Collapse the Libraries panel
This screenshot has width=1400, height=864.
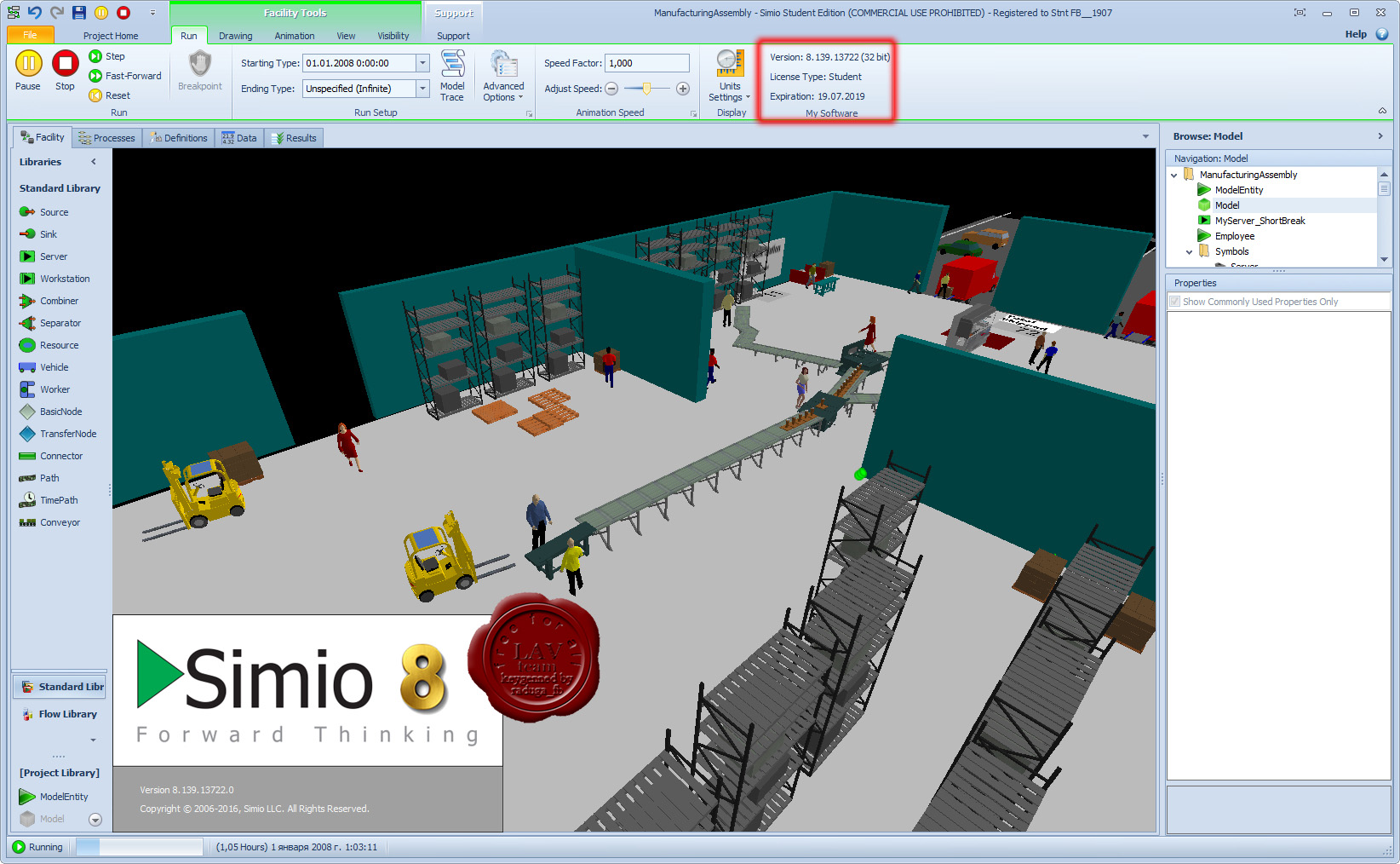pyautogui.click(x=94, y=162)
